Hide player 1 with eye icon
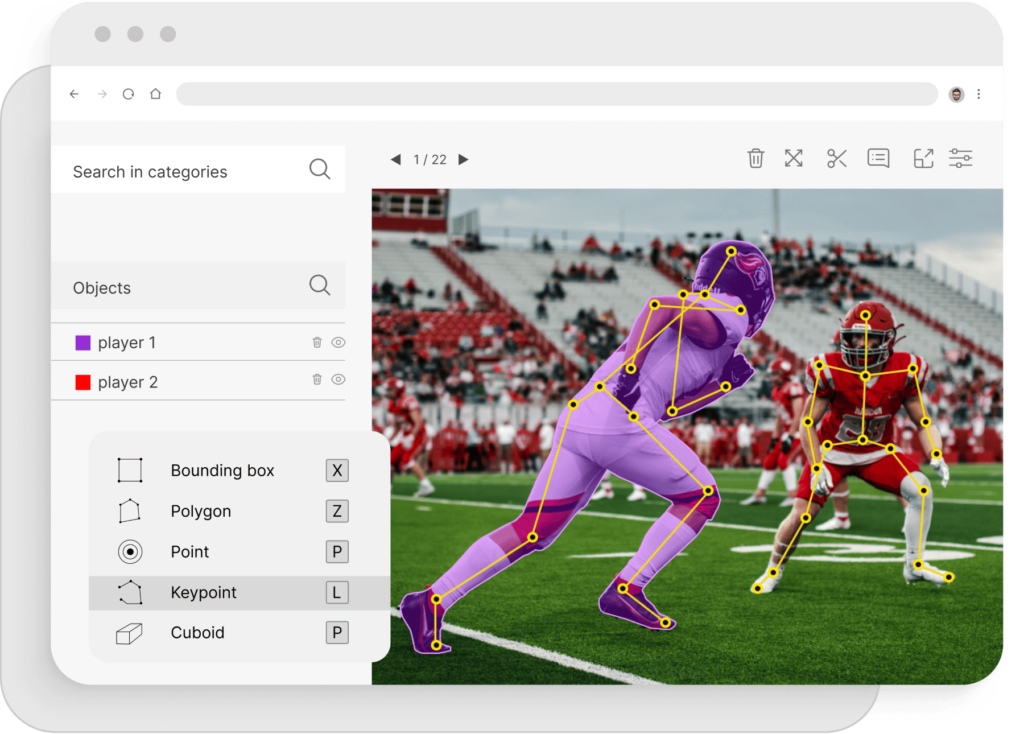Image resolution: width=1024 pixels, height=734 pixels. pyautogui.click(x=338, y=342)
